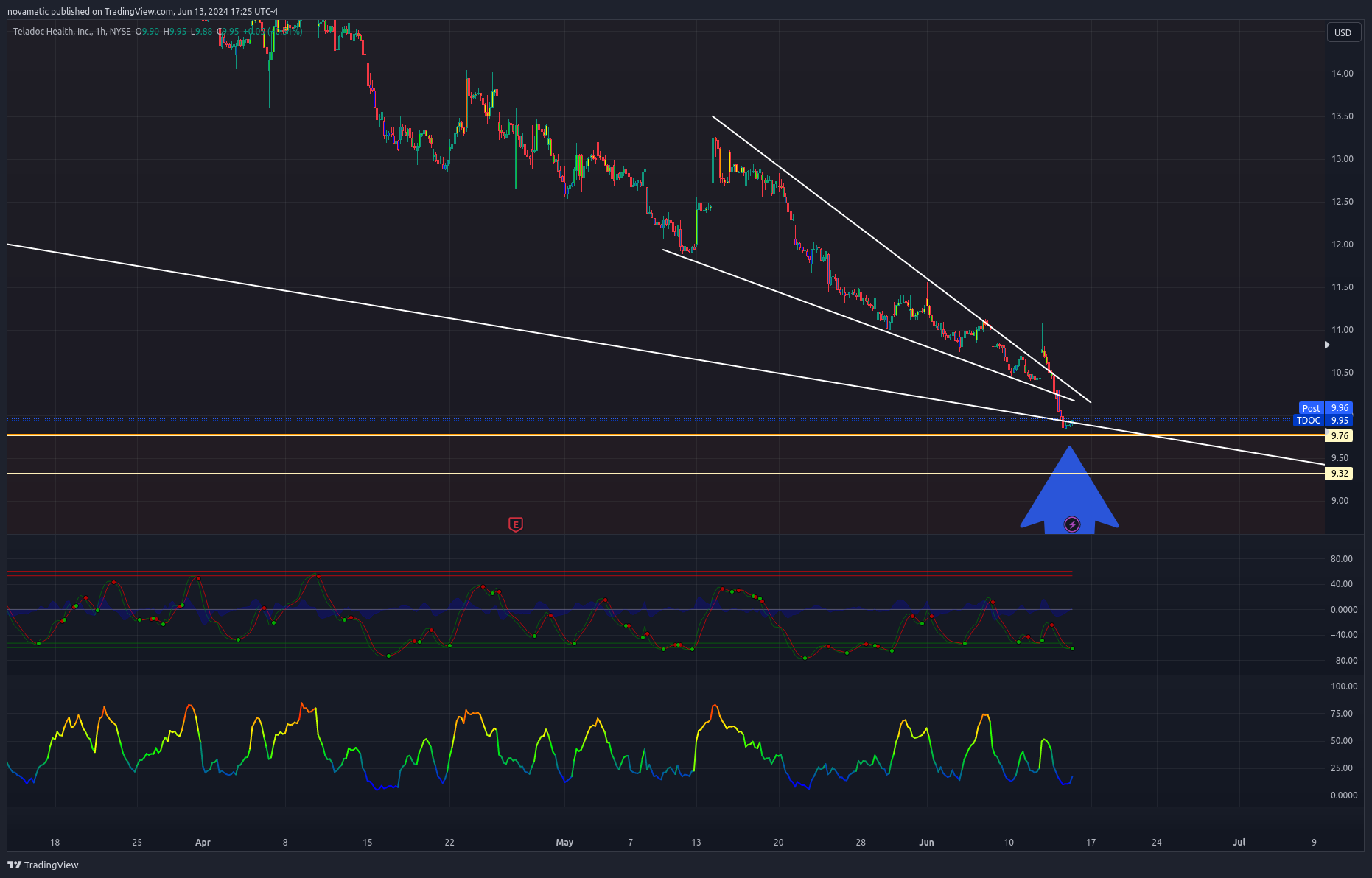Image resolution: width=1372 pixels, height=878 pixels.
Task: Click the novamatic published header text
Action: tap(143, 11)
